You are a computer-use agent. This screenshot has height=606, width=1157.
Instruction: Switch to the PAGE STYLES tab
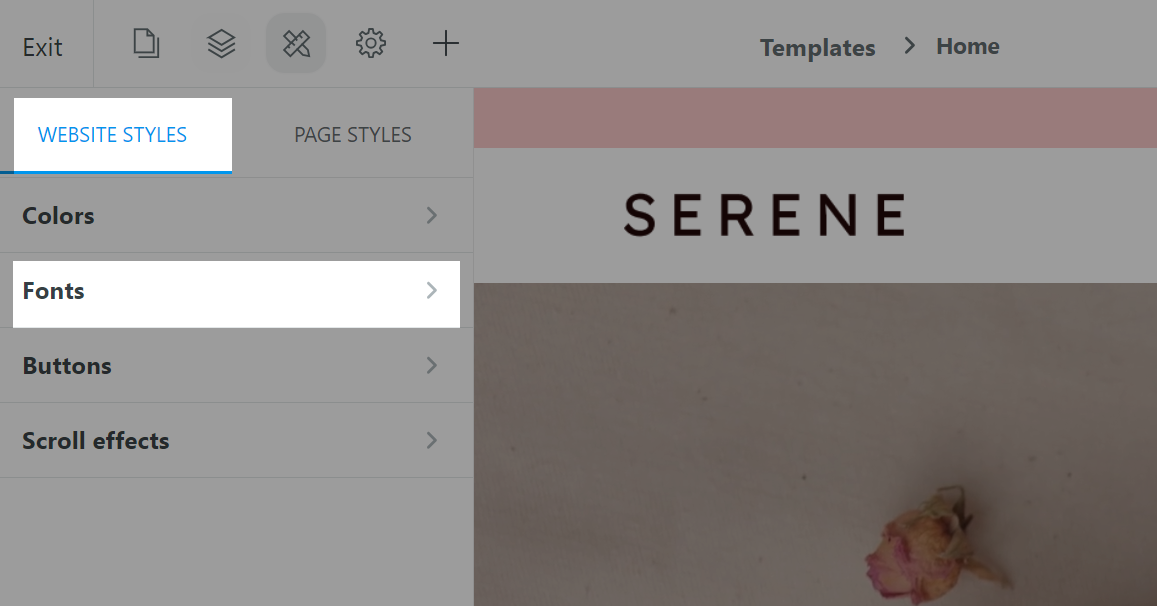click(x=353, y=136)
